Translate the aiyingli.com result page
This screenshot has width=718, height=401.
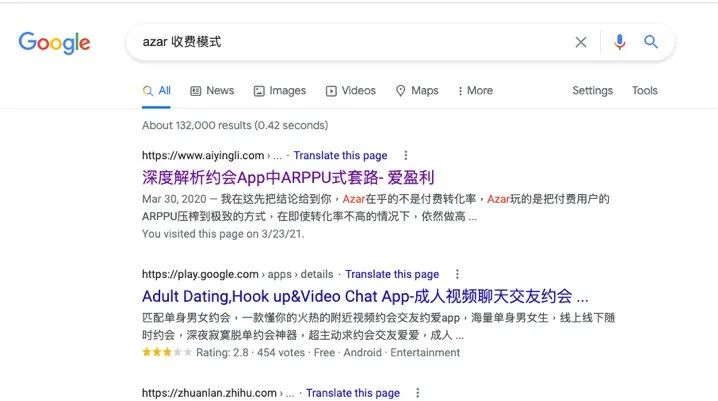pyautogui.click(x=340, y=156)
